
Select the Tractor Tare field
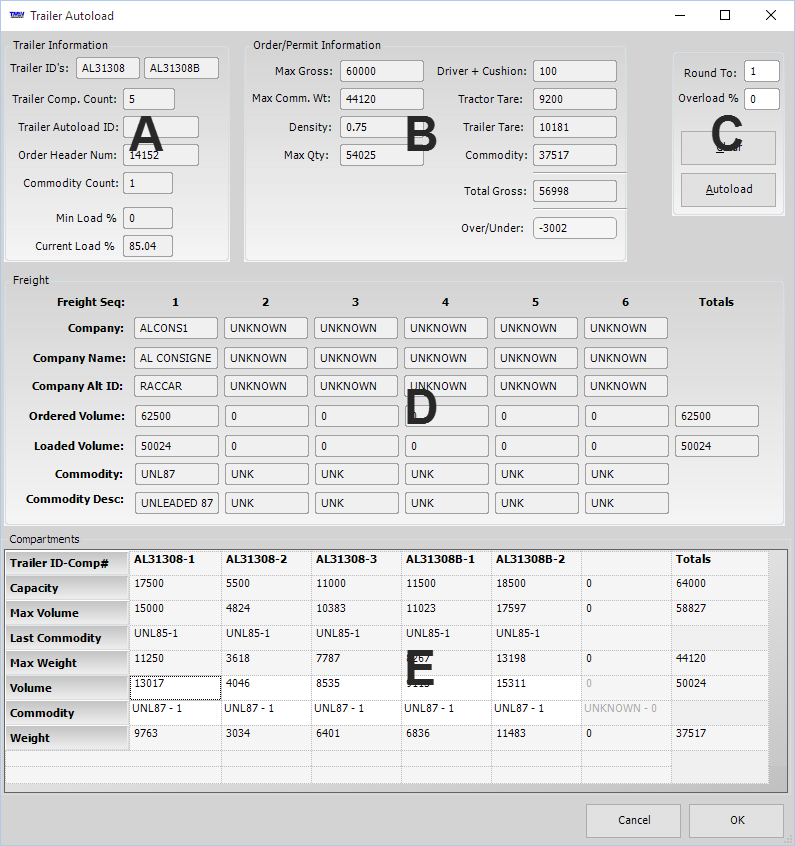574,99
